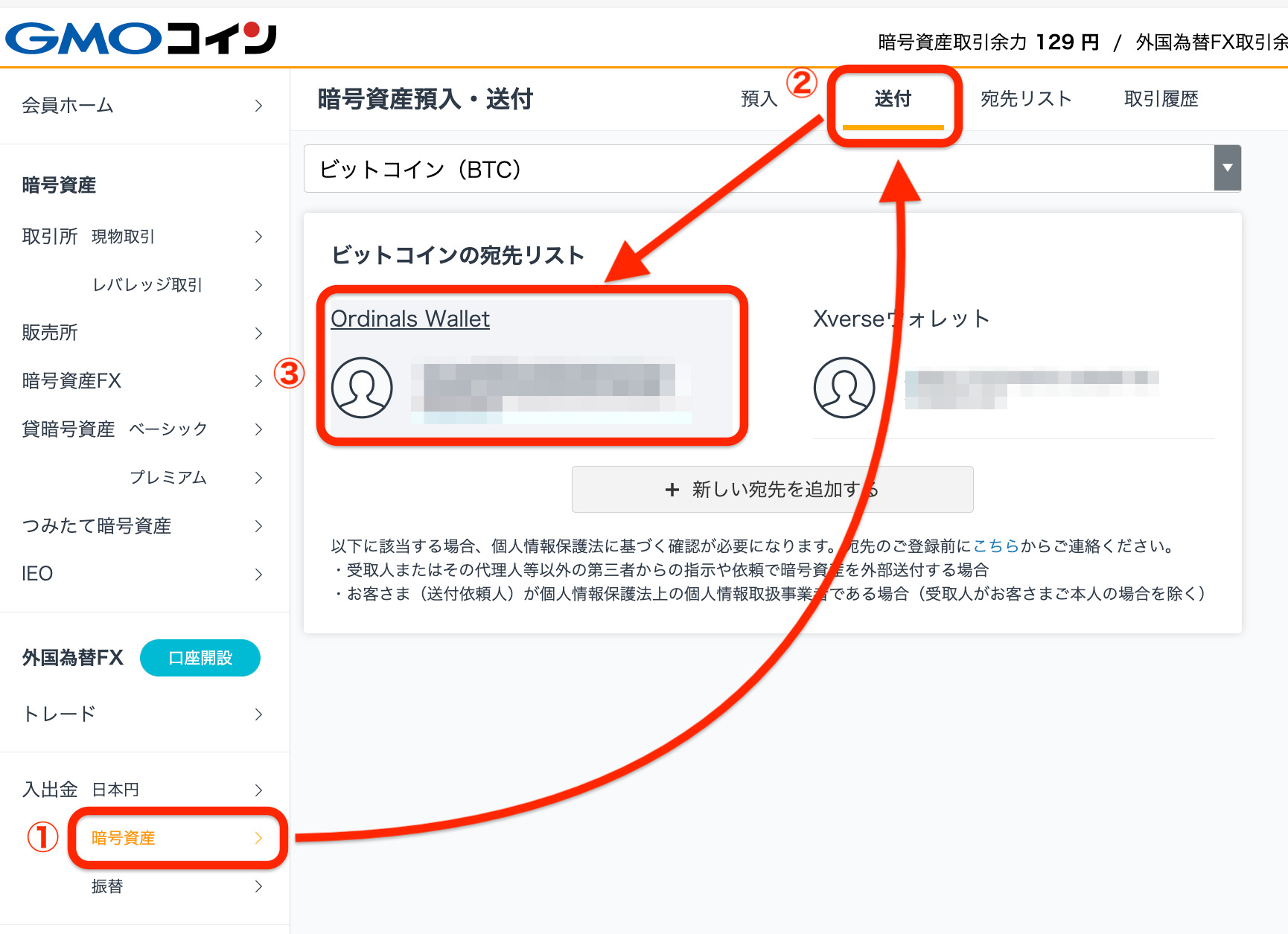Click the chevron beside 販売所
Viewport: 1288px width, 934px height.
tap(258, 333)
